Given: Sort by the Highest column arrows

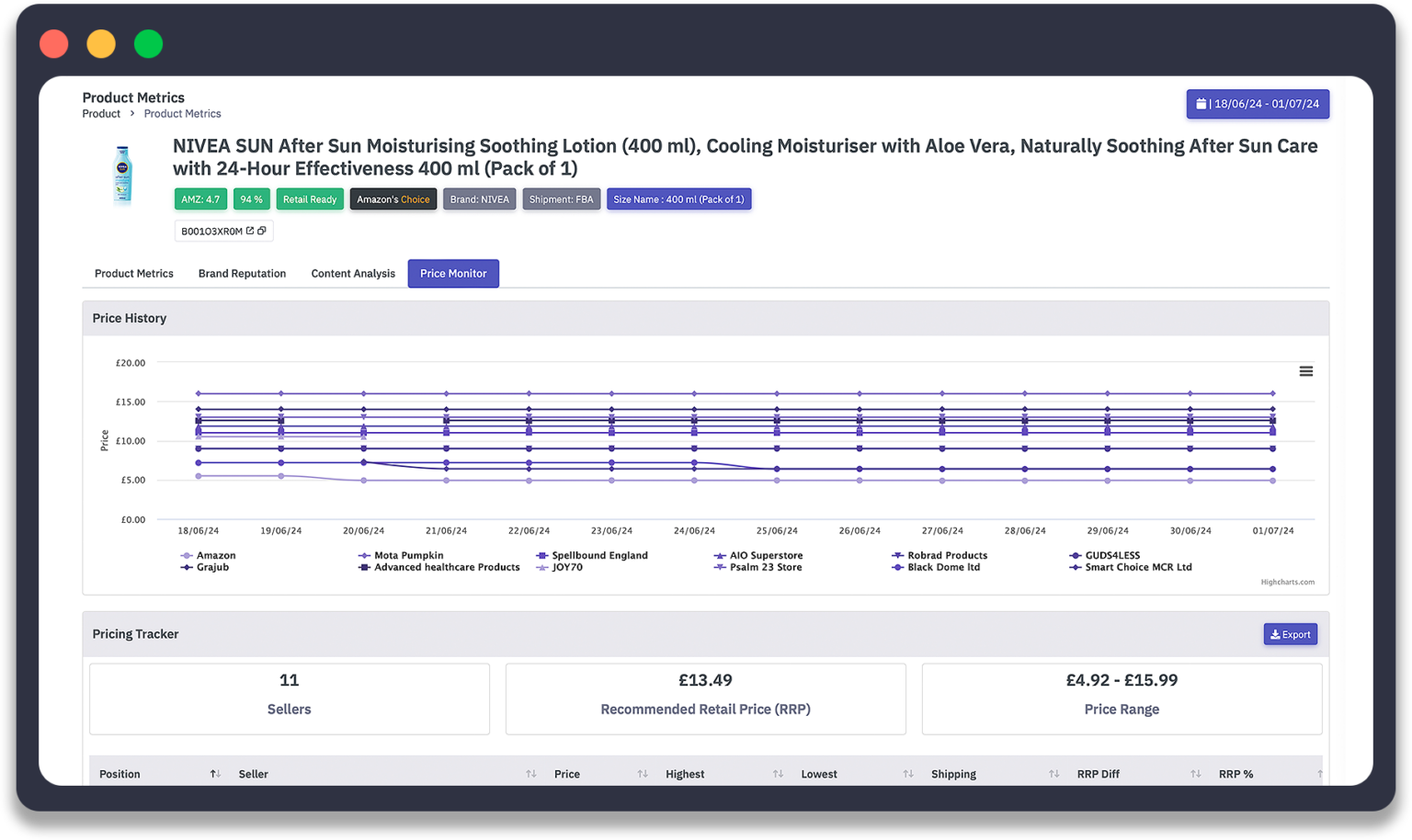Looking at the screenshot, I should pyautogui.click(x=778, y=774).
